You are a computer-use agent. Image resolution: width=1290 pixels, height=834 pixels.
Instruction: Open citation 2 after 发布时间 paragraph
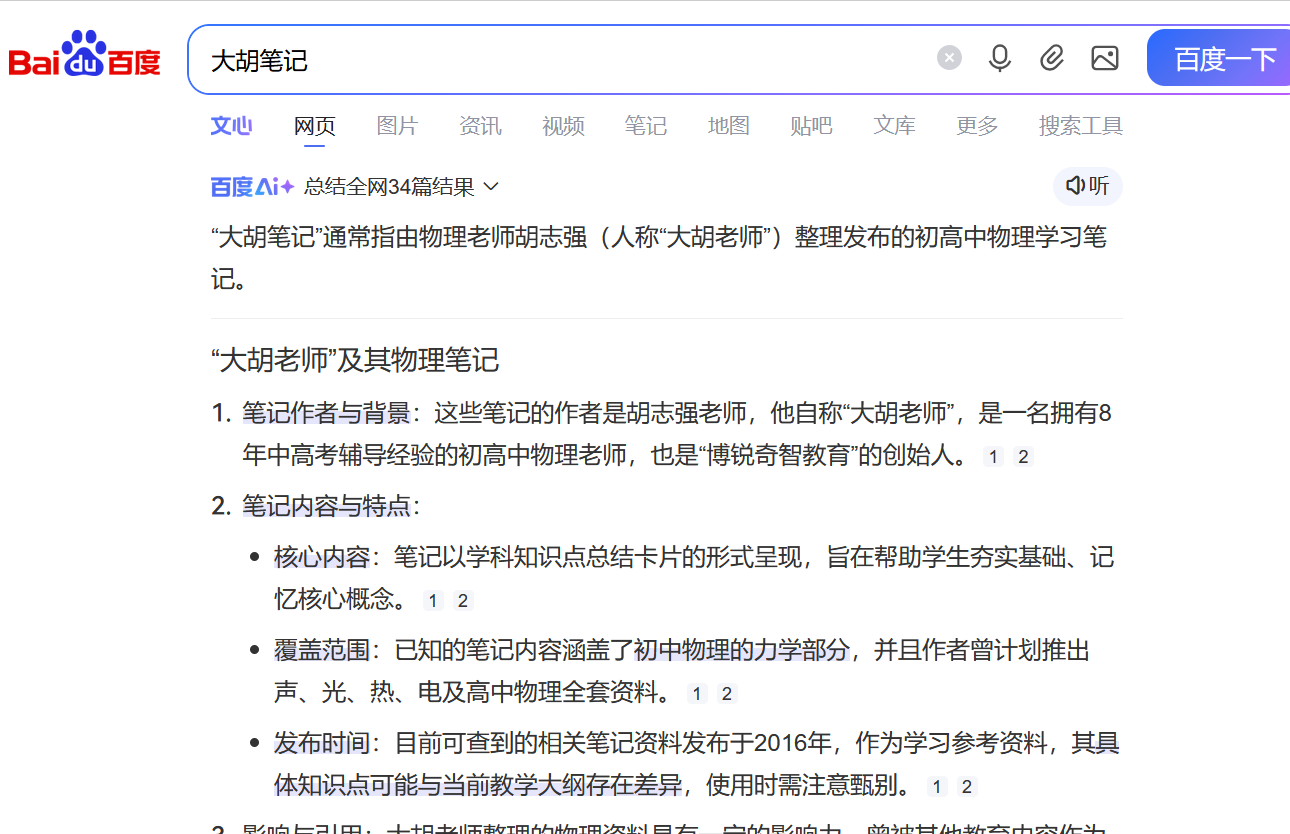click(x=966, y=787)
